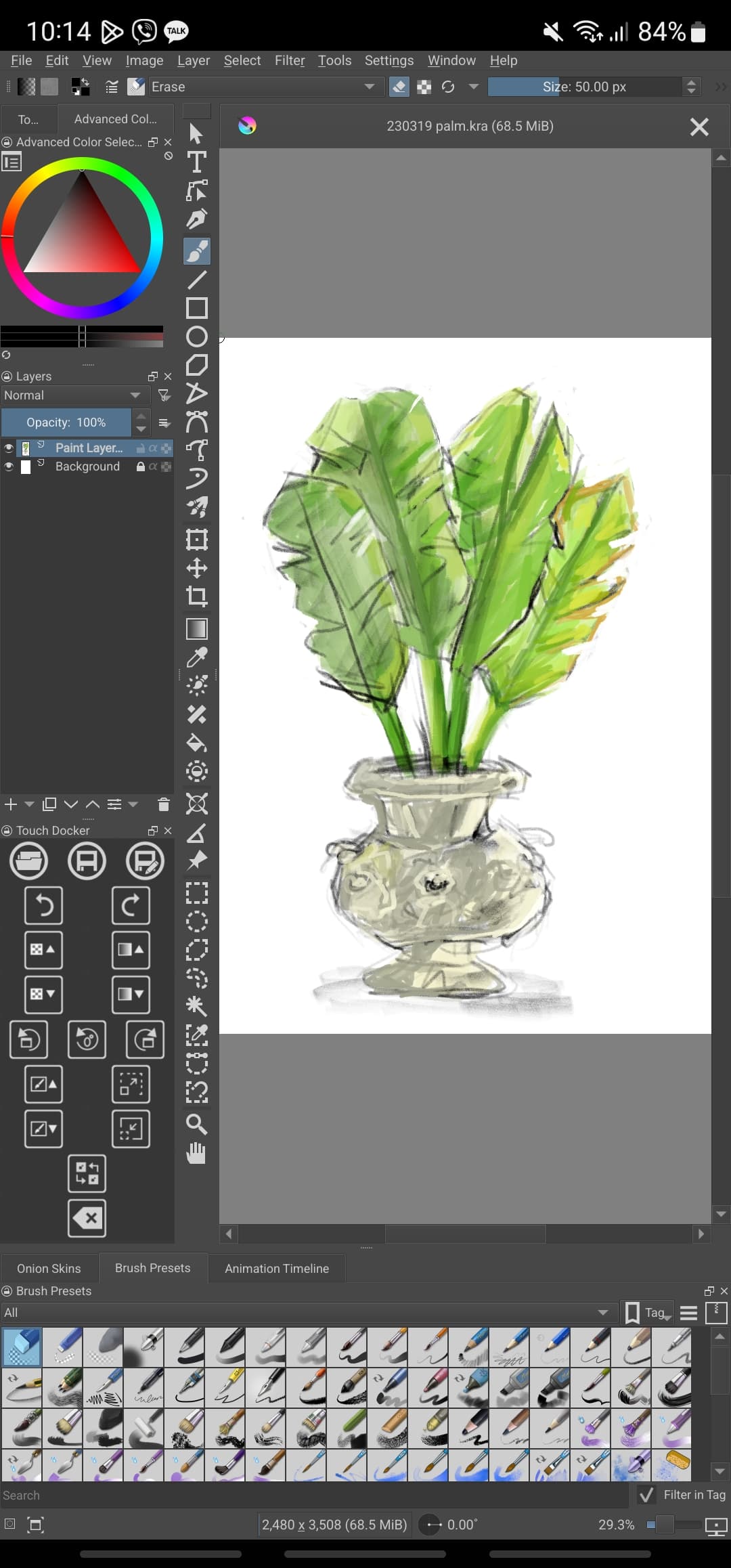This screenshot has height=1568, width=731.
Task: Click Undo in the Touch Docker
Action: tap(43, 905)
